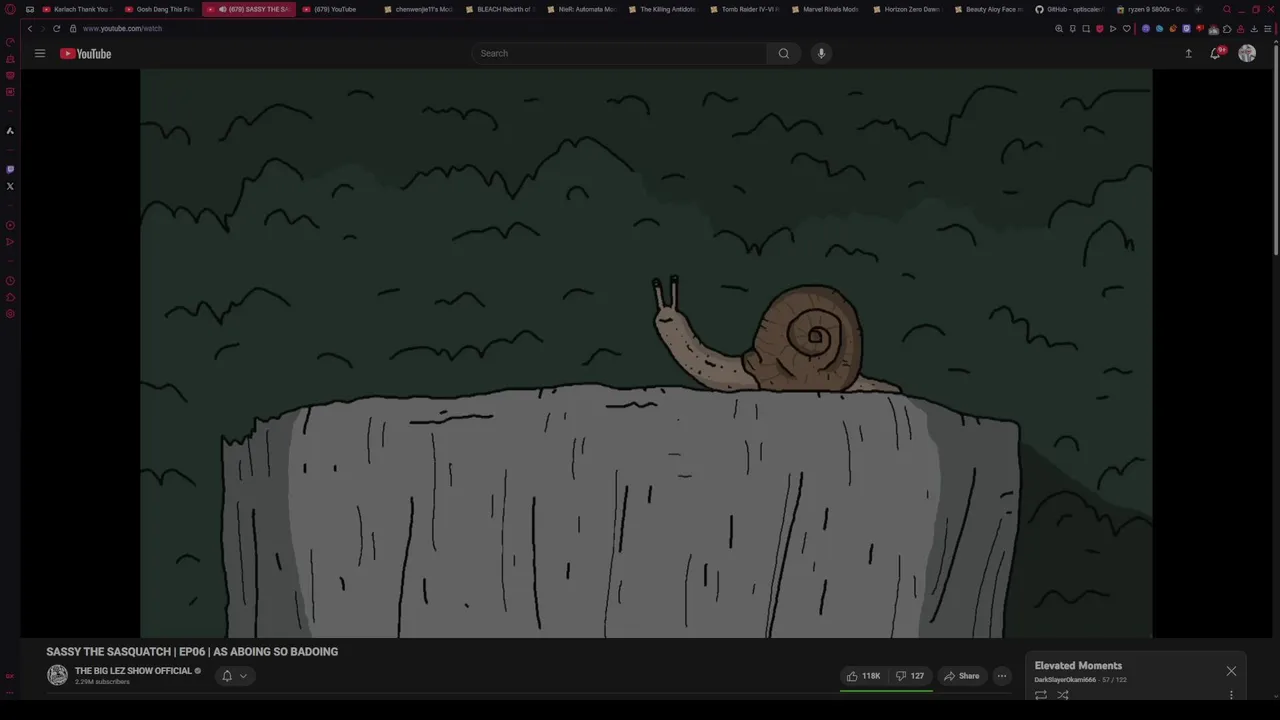Switch to chenwenjie11's Mods tab

coord(418,9)
